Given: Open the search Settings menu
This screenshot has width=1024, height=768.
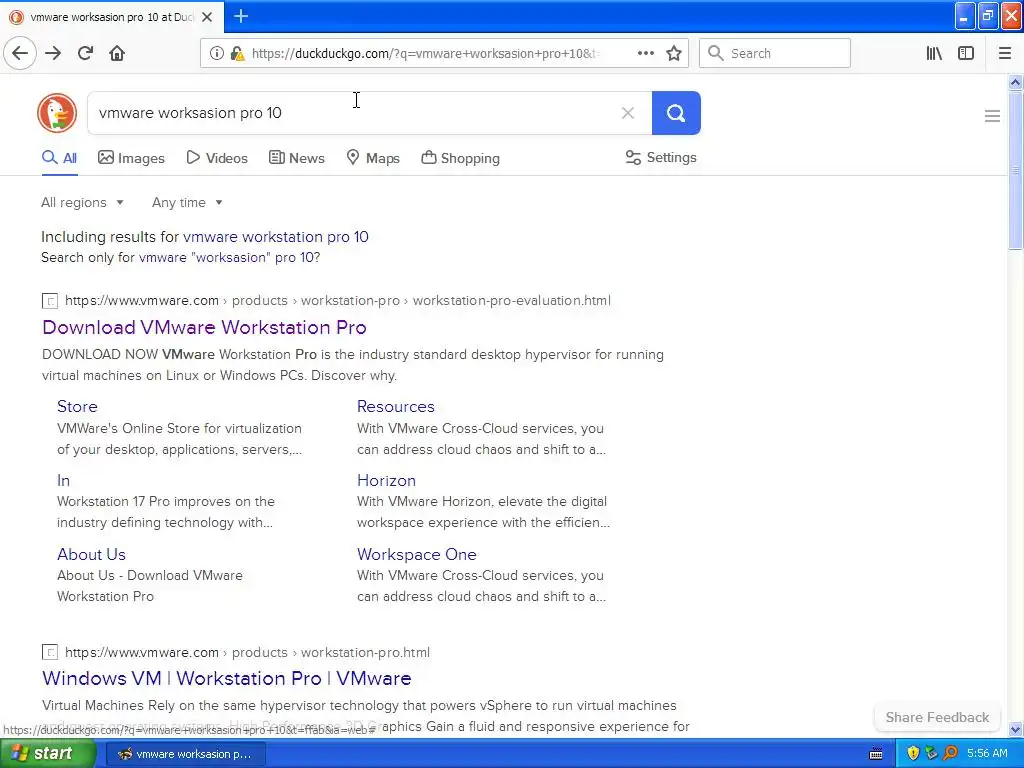Looking at the screenshot, I should coord(661,157).
